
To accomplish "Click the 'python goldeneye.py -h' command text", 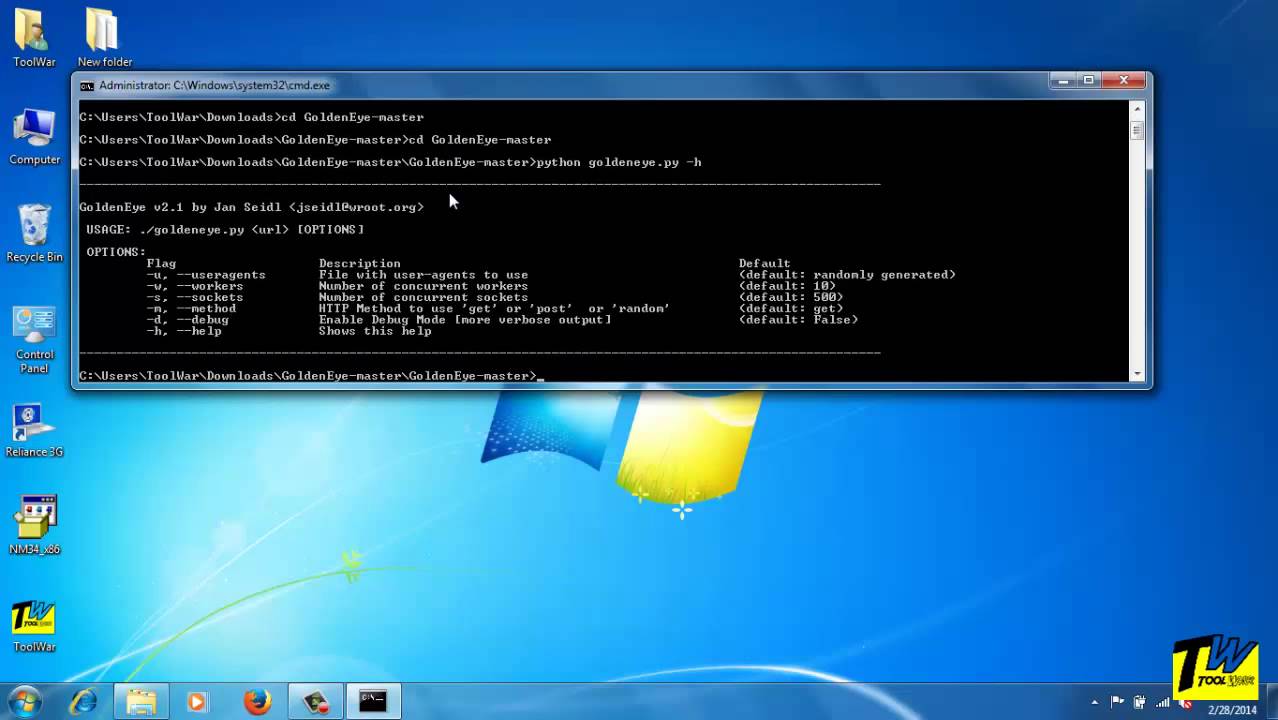I will [x=619, y=162].
